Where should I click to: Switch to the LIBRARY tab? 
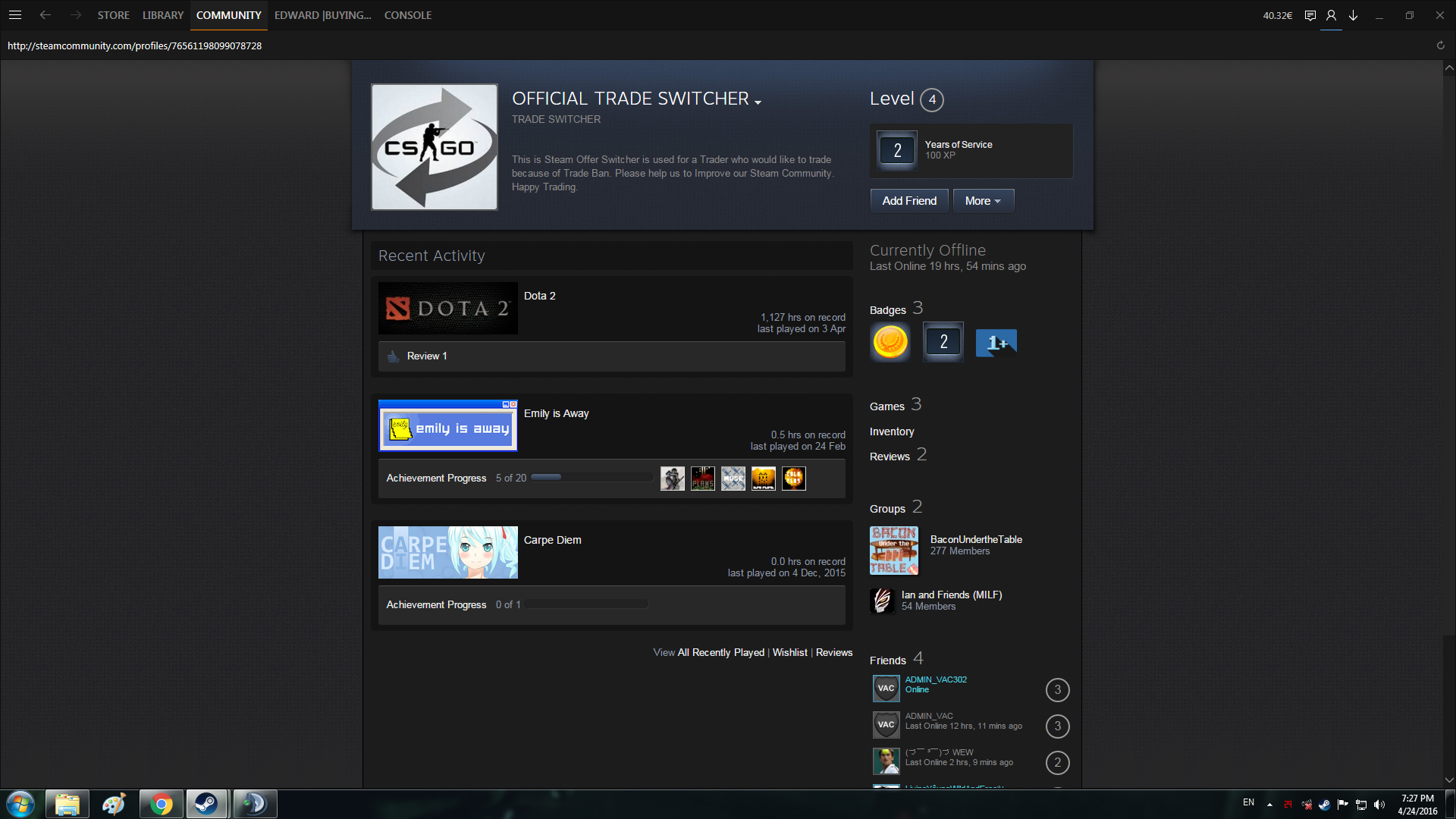click(163, 15)
